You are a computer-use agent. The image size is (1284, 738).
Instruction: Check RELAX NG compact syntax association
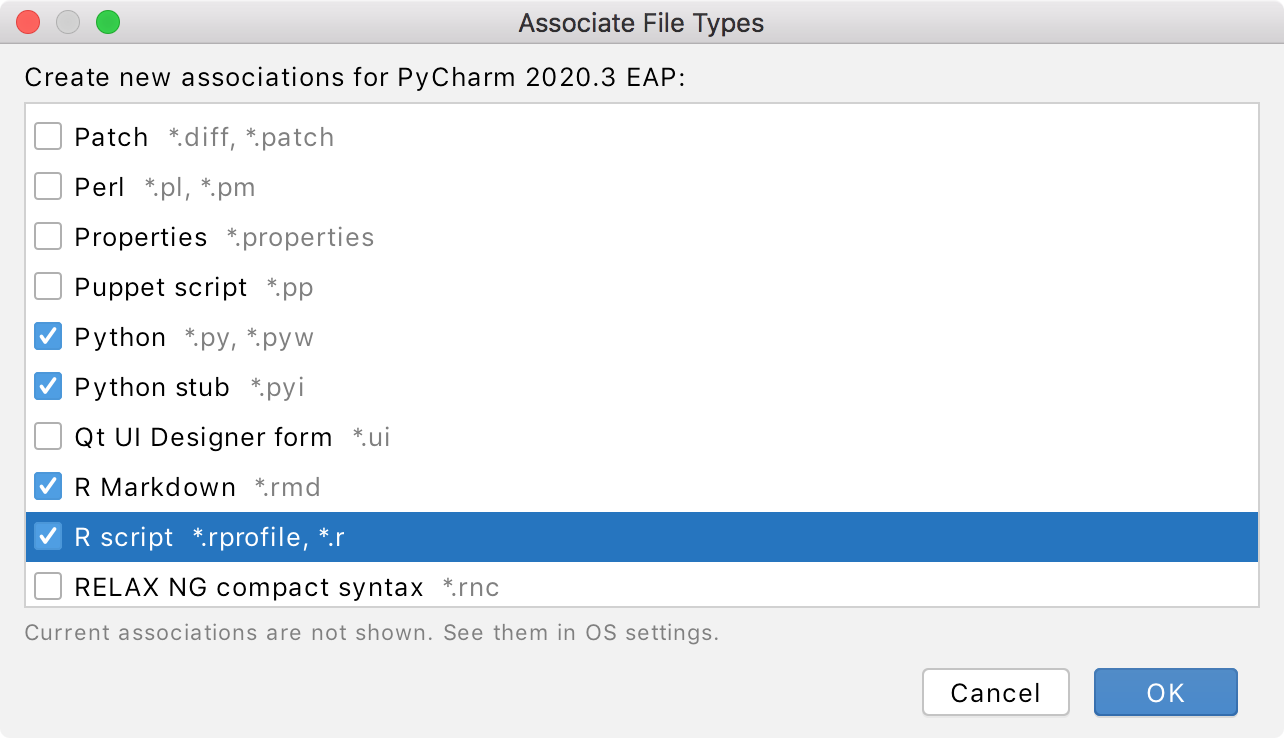click(47, 586)
